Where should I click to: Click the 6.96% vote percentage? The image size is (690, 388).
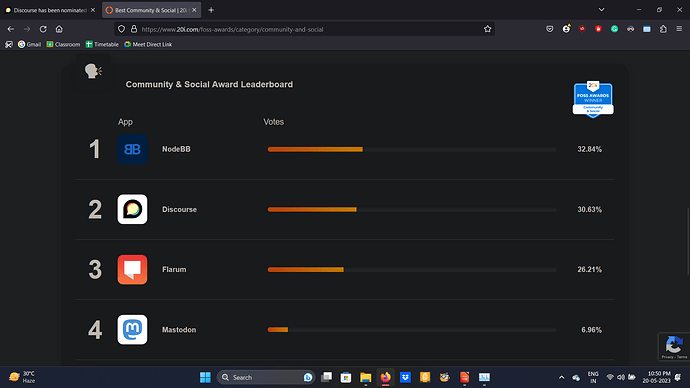(591, 329)
